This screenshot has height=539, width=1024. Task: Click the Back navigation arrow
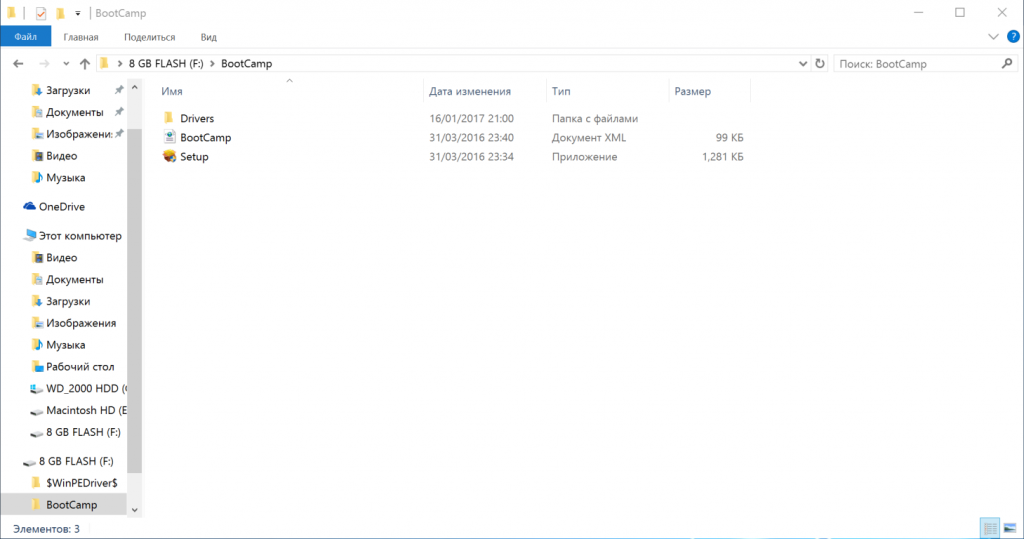tap(18, 63)
